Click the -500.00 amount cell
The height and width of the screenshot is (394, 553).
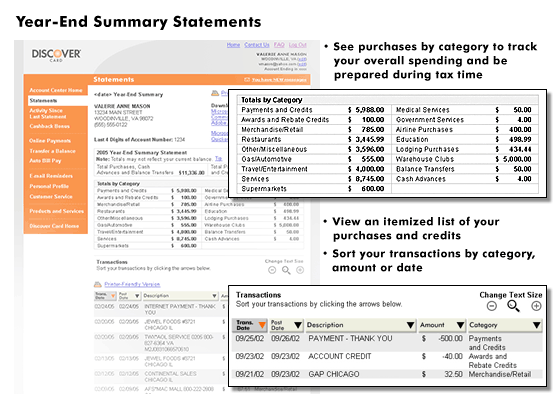(x=450, y=339)
